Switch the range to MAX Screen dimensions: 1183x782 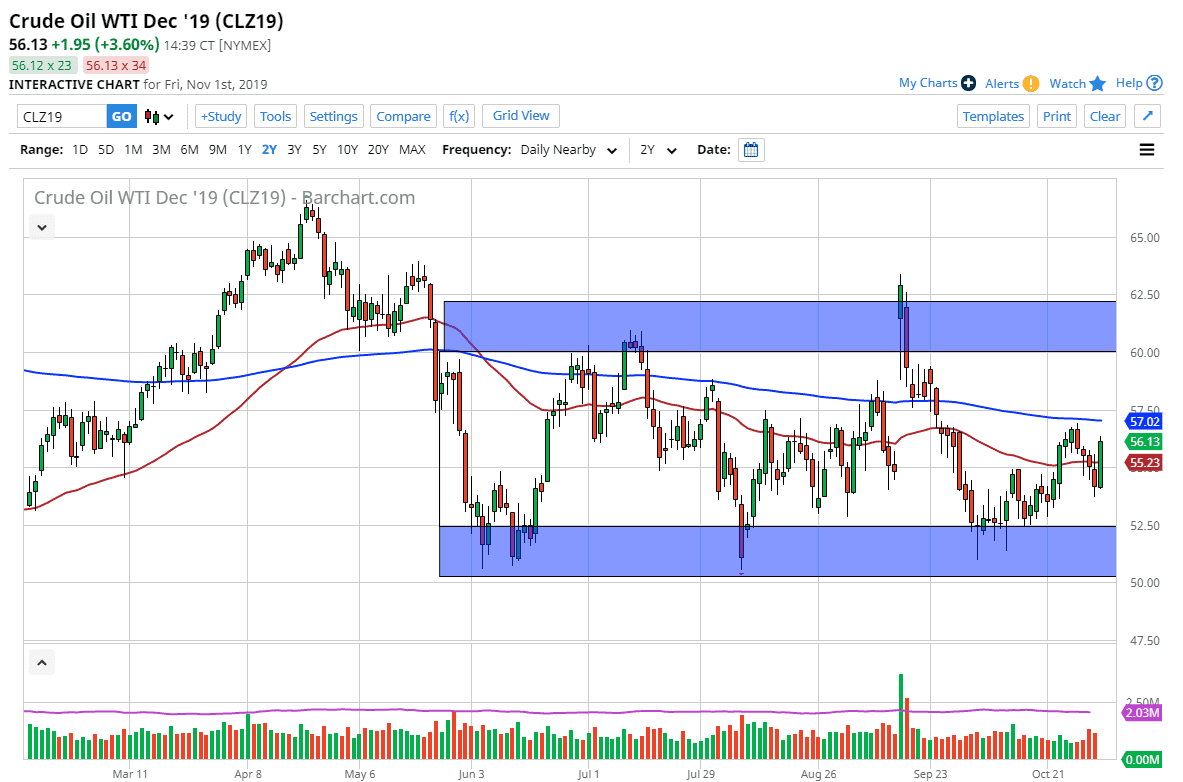pyautogui.click(x=412, y=149)
